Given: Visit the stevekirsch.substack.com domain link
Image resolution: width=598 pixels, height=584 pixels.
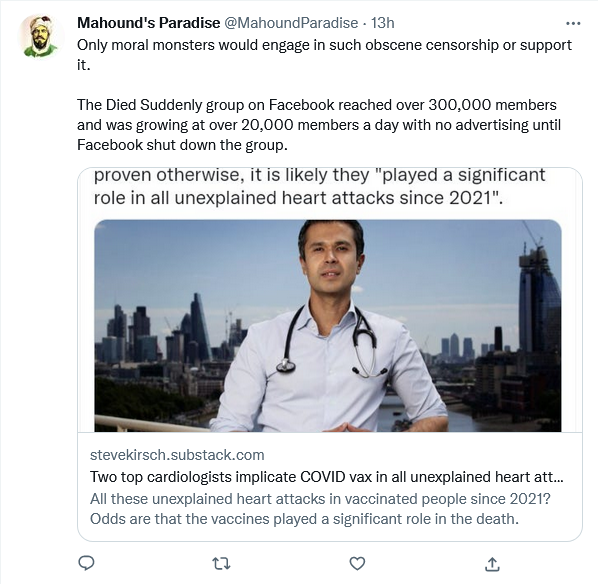Looking at the screenshot, I should coord(177,455).
